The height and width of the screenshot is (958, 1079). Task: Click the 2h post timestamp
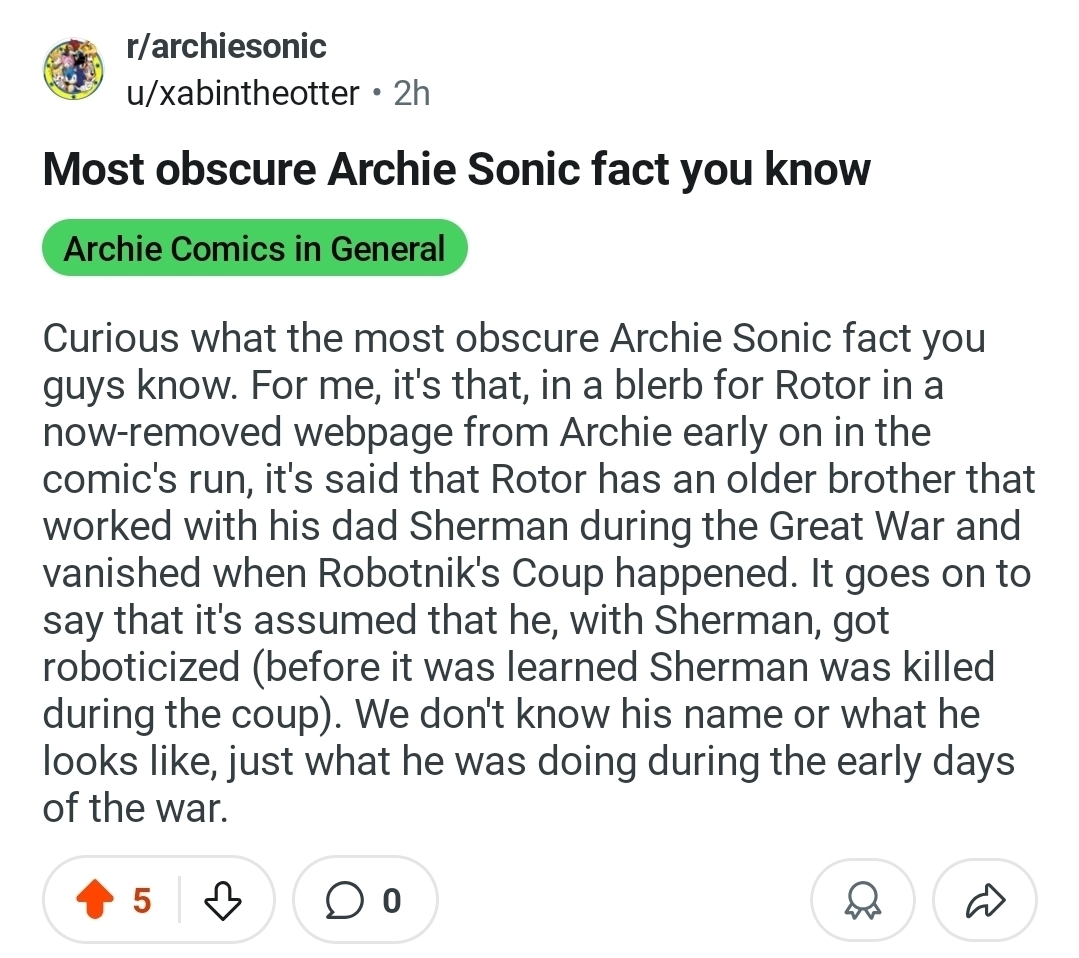pyautogui.click(x=411, y=93)
